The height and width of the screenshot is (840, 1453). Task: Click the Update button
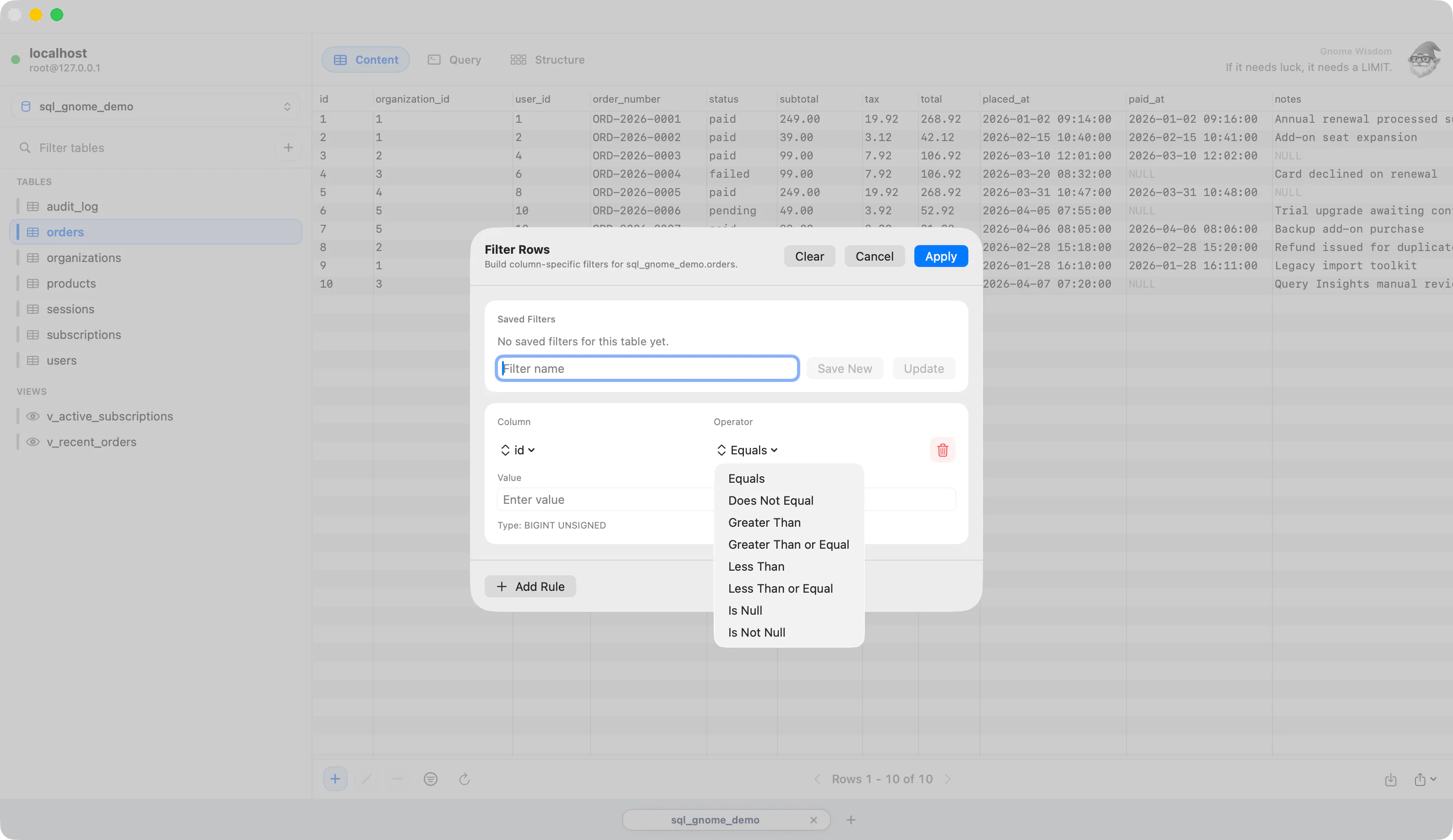click(923, 368)
